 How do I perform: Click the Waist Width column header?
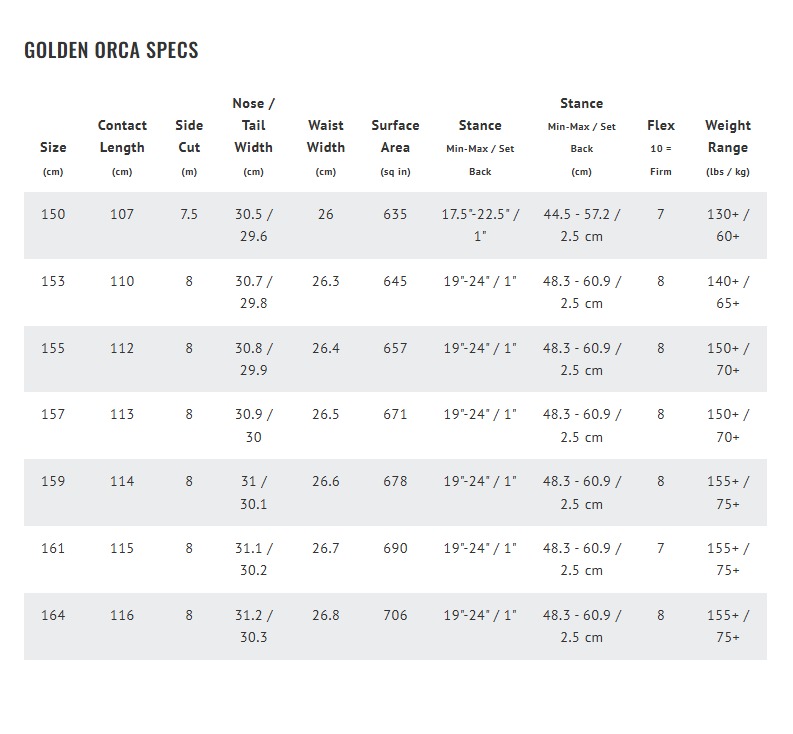click(326, 137)
